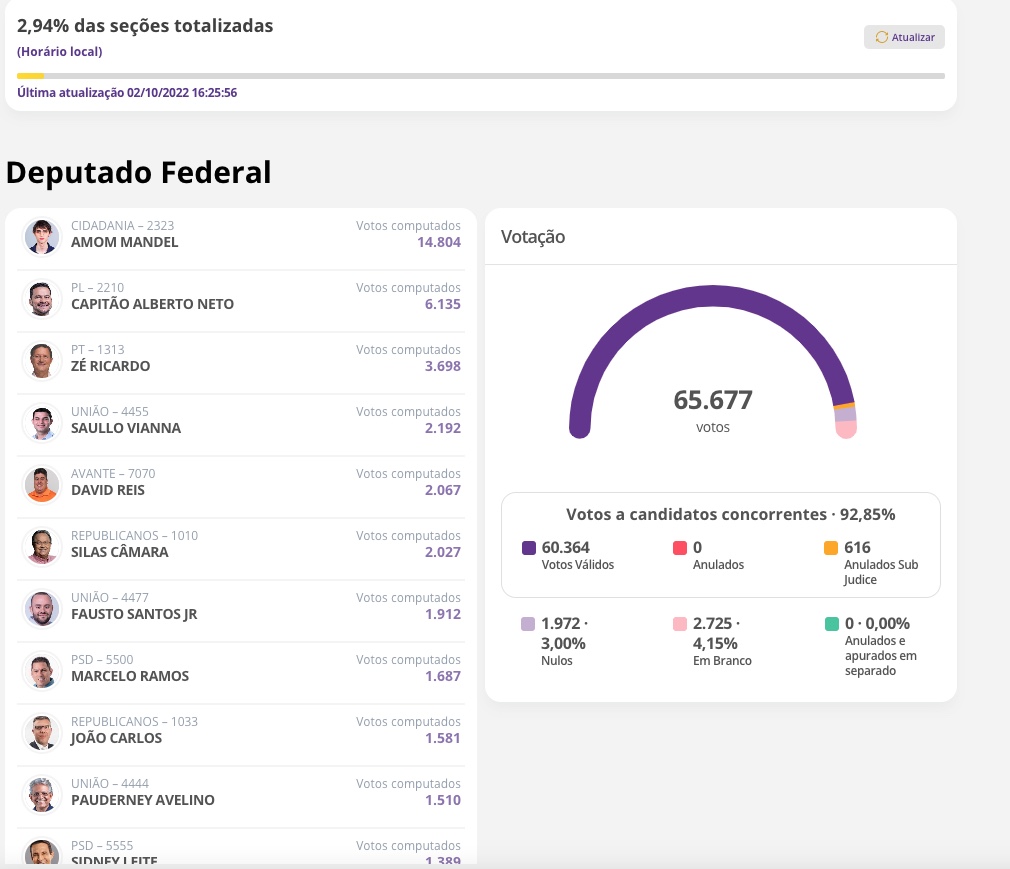
Task: Open Zé Ricardo's candidate photo
Action: pos(42,360)
